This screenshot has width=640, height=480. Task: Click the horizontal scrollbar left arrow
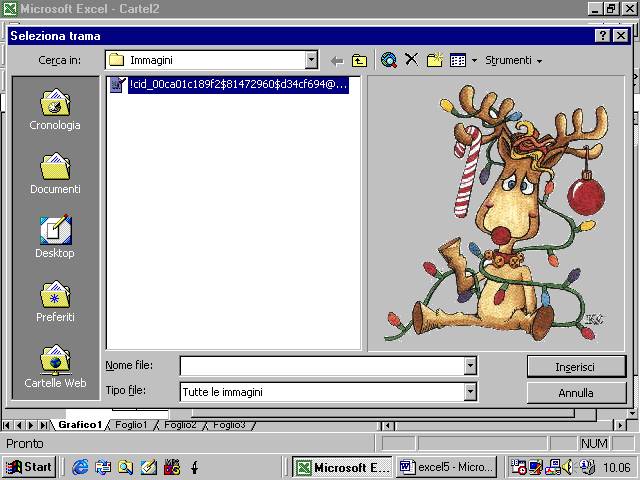point(388,426)
